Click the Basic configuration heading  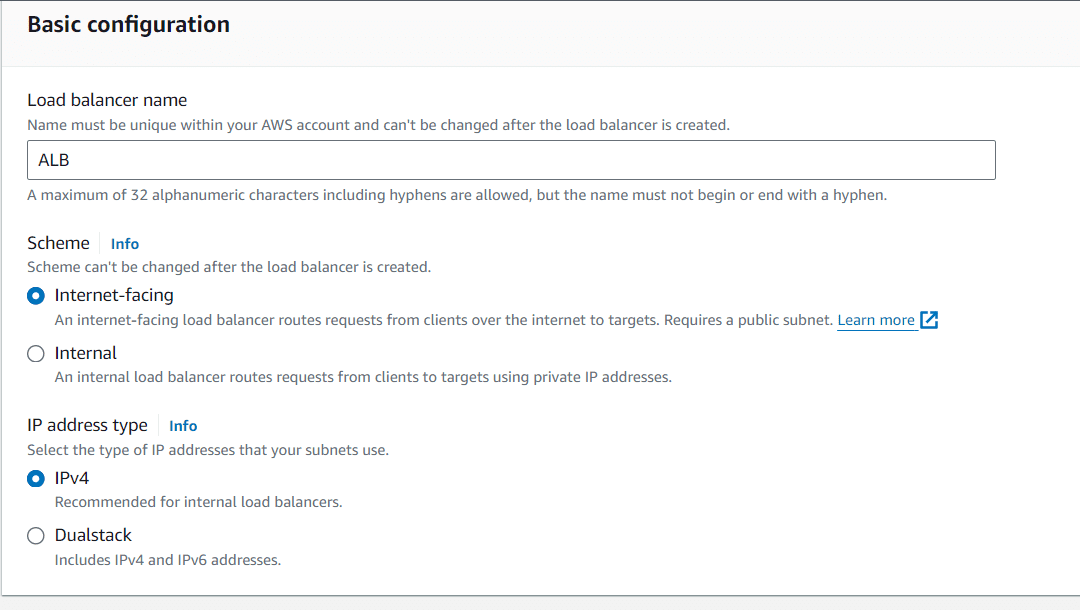pyautogui.click(x=128, y=25)
